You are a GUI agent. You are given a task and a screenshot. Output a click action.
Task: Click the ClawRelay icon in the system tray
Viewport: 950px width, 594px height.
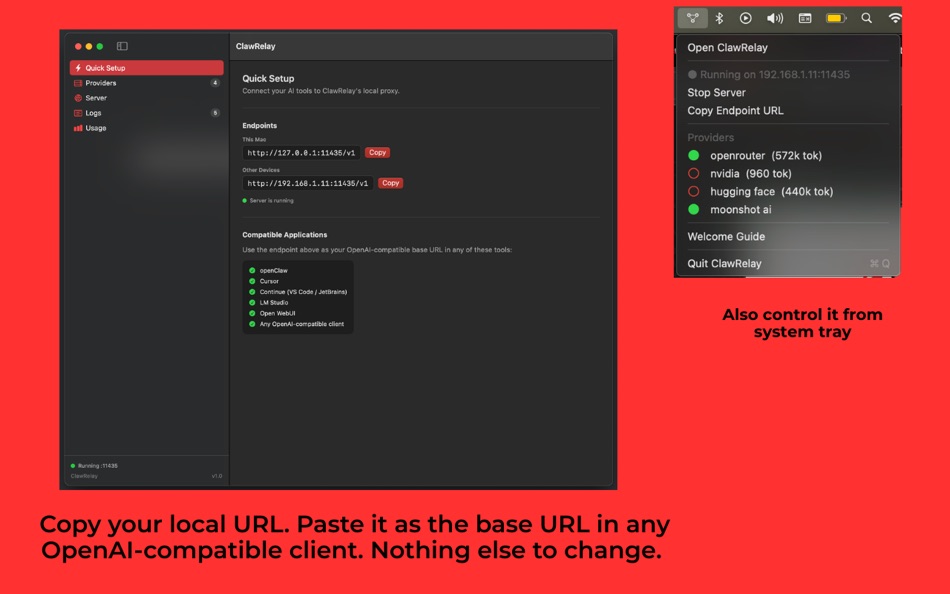(691, 17)
